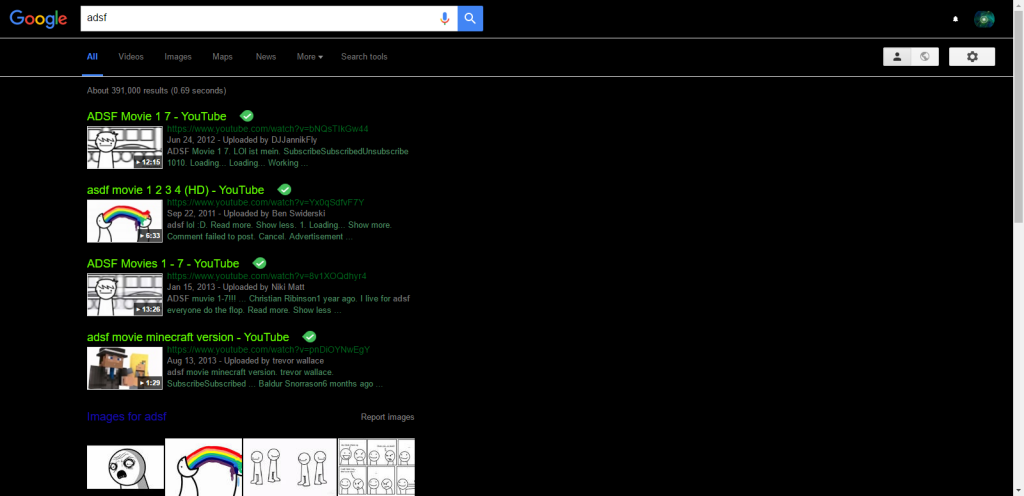Open the notifications bell

[x=955, y=19]
